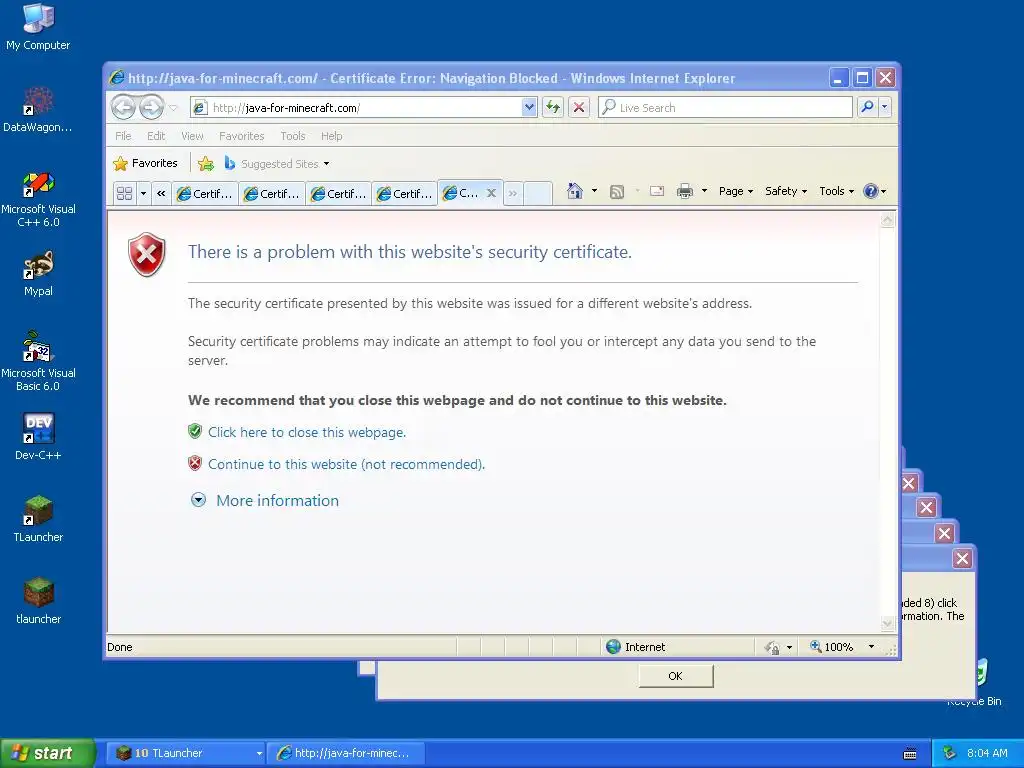Click the red Stop loading icon
The height and width of the screenshot is (768, 1024).
coord(579,107)
